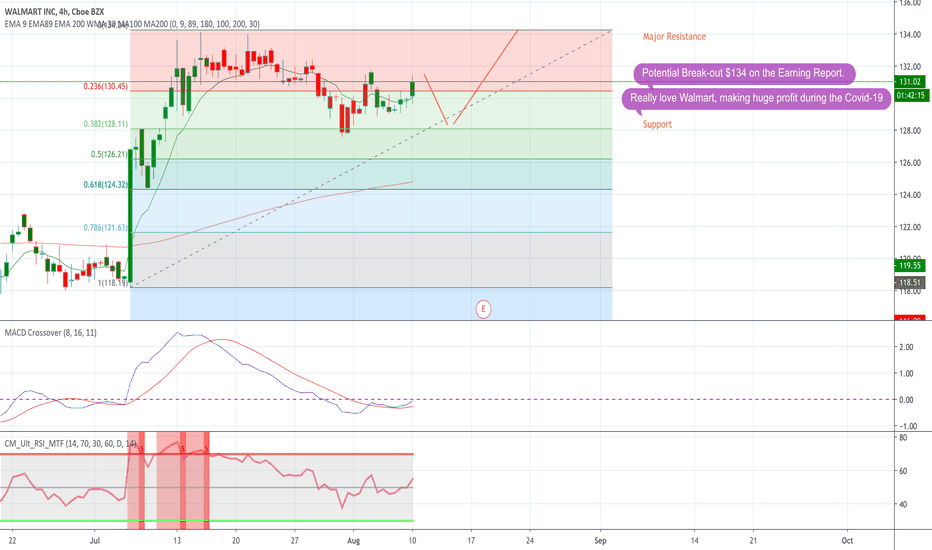932x550 pixels.
Task: Click the countdown timer label 01:42:15
Action: [x=910, y=95]
